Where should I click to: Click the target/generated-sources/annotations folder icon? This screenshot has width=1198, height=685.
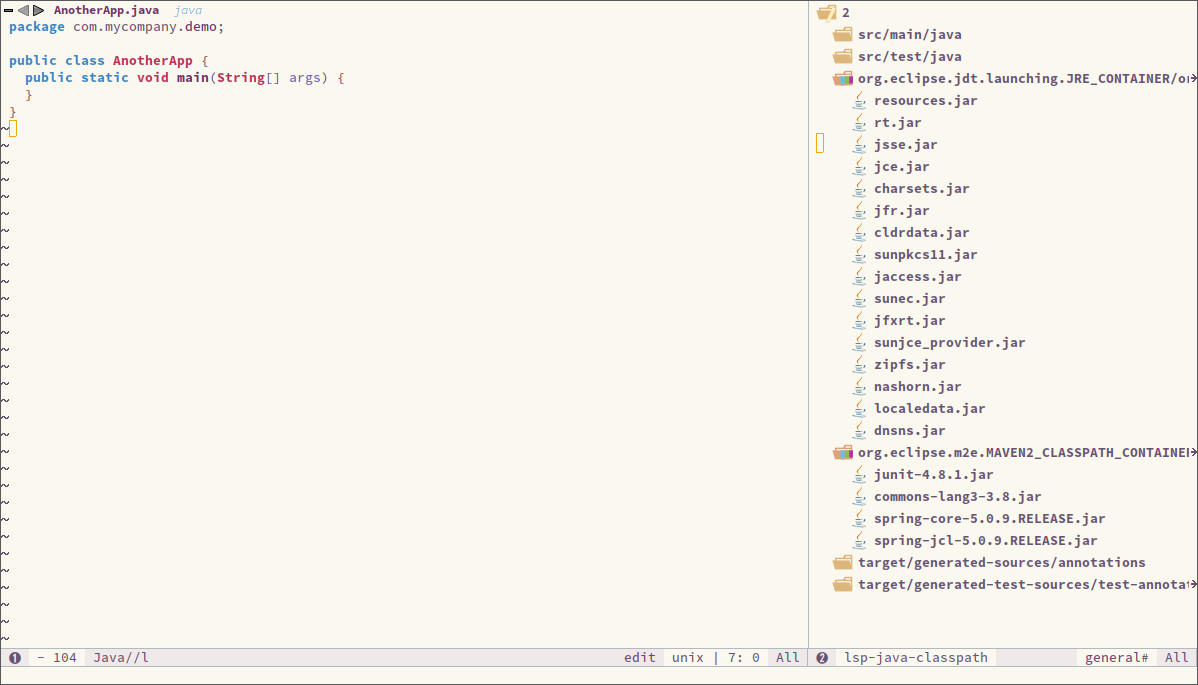click(843, 563)
